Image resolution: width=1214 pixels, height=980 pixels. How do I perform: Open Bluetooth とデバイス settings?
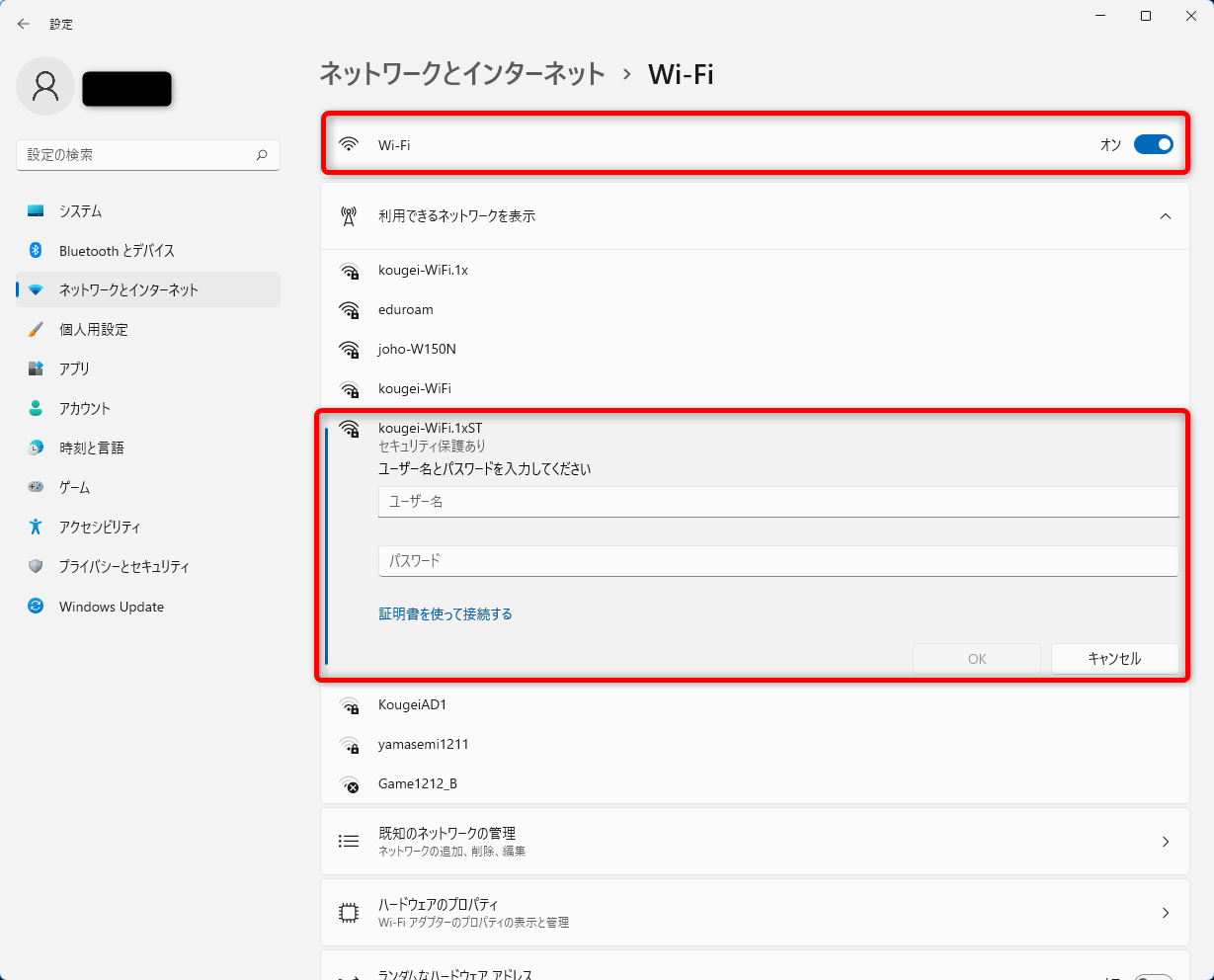(148, 251)
